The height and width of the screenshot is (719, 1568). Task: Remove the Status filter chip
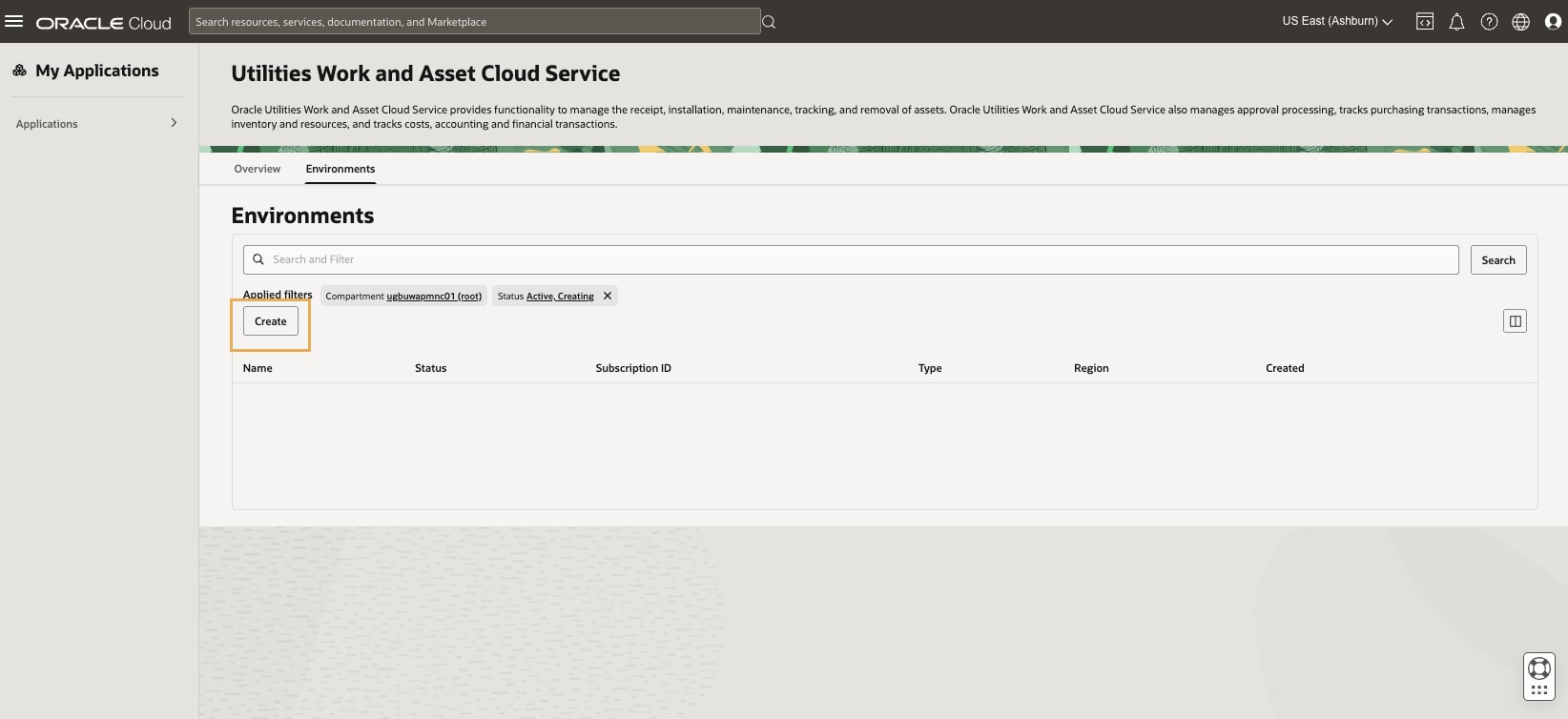click(608, 296)
